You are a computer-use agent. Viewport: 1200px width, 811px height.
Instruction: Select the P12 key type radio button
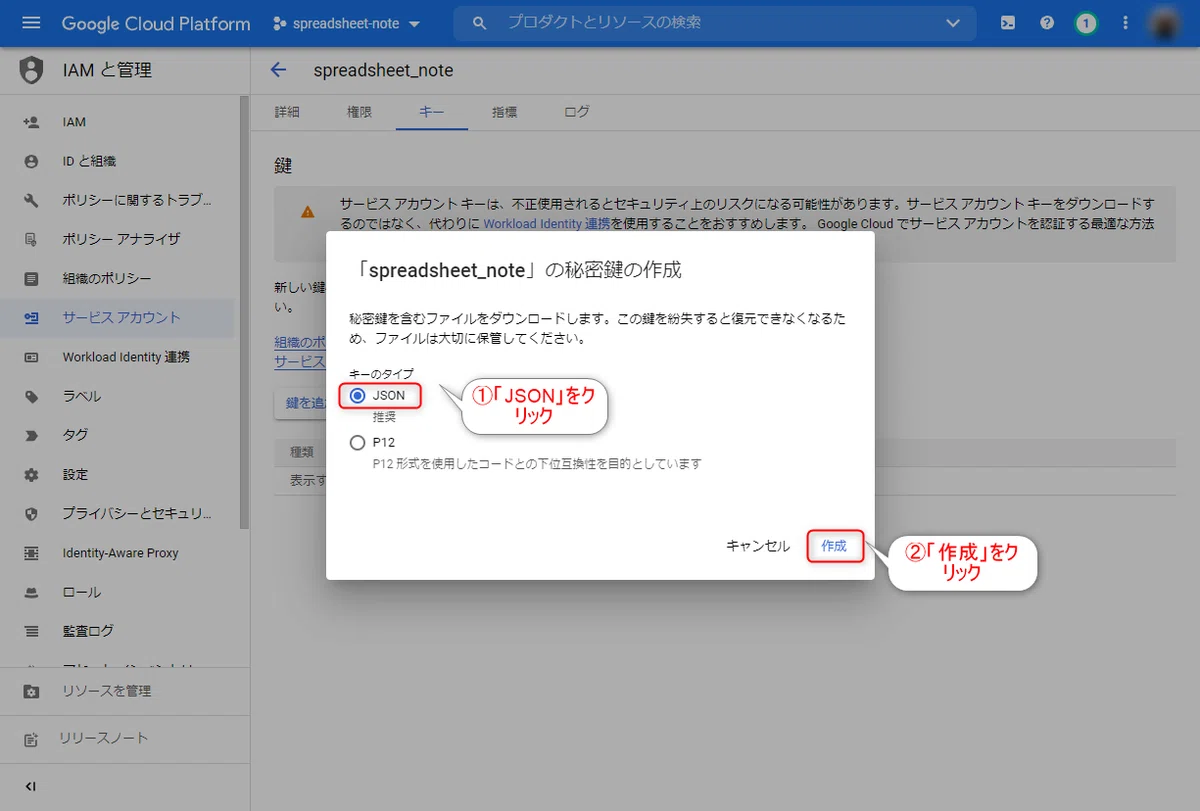coord(357,442)
